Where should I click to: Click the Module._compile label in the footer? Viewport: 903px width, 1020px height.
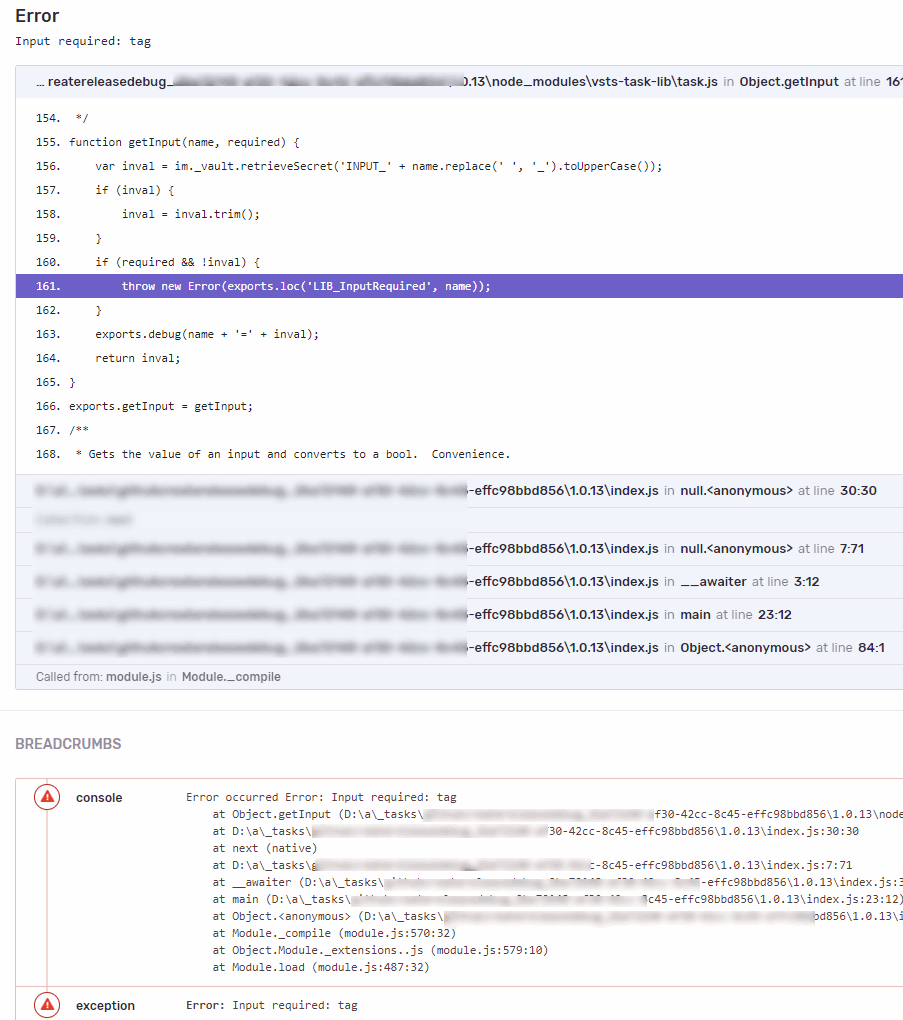(231, 677)
